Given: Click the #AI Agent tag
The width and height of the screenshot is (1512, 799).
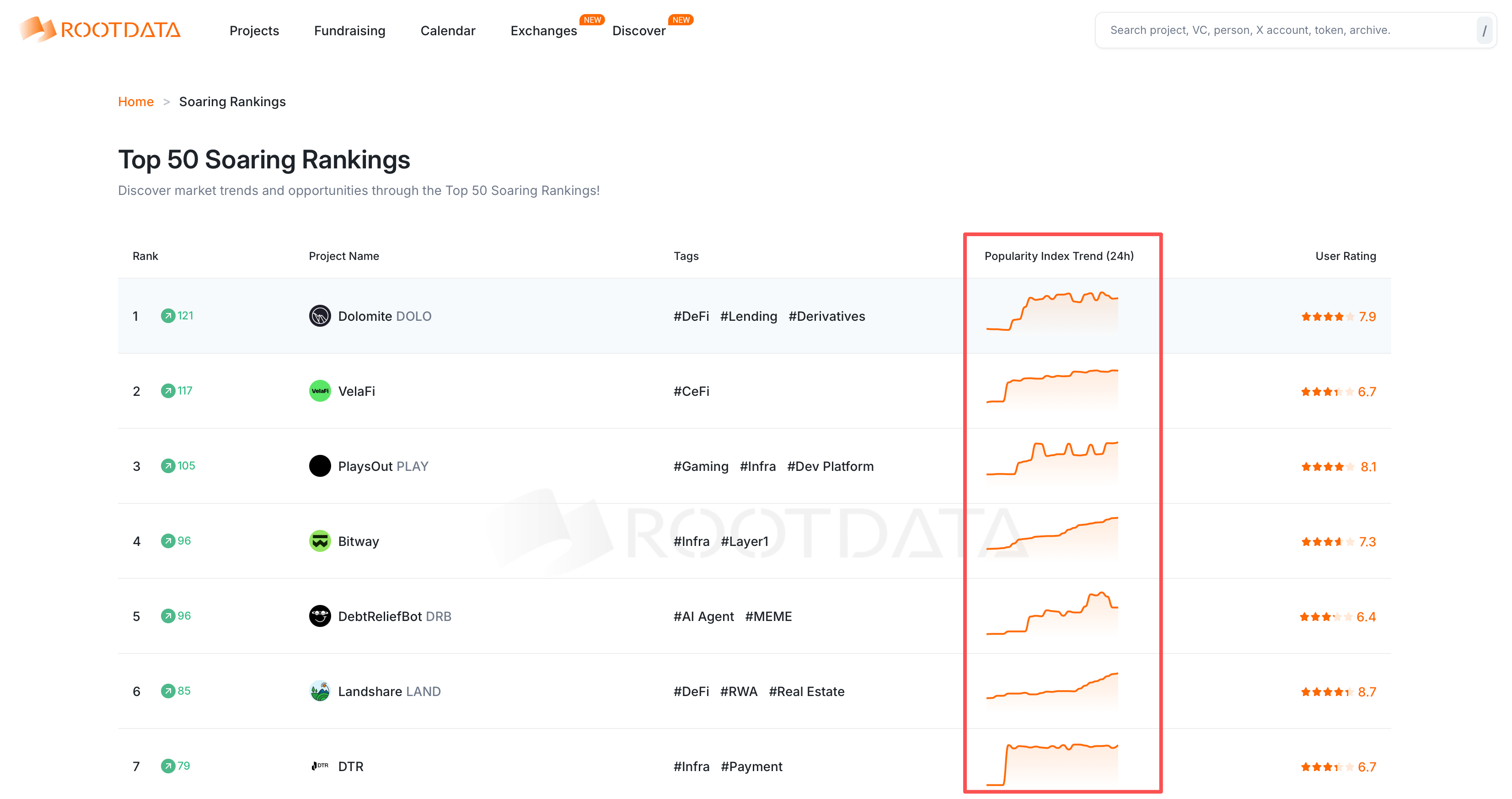Looking at the screenshot, I should tap(703, 616).
